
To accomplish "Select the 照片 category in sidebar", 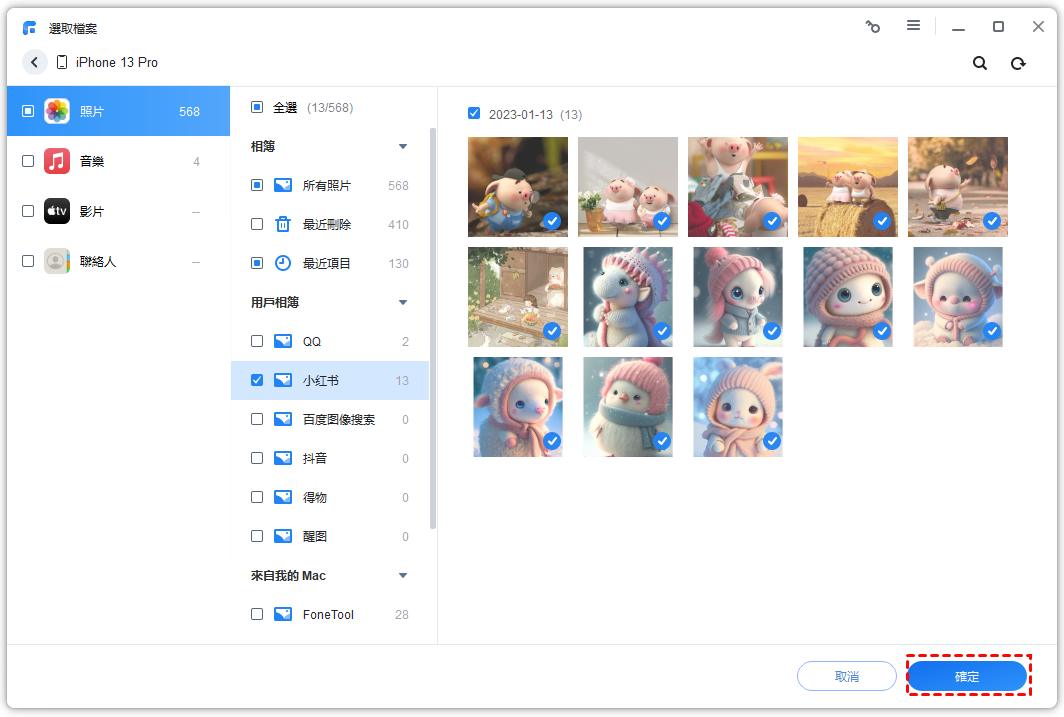I will pyautogui.click(x=118, y=112).
